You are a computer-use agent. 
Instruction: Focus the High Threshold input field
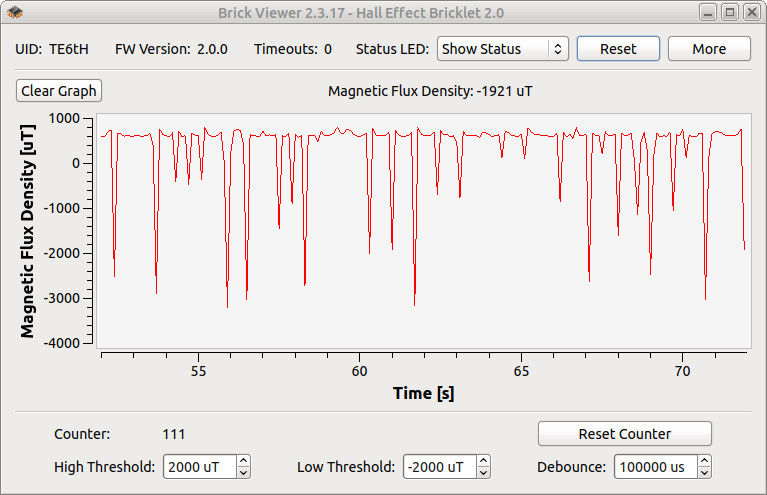coord(200,467)
